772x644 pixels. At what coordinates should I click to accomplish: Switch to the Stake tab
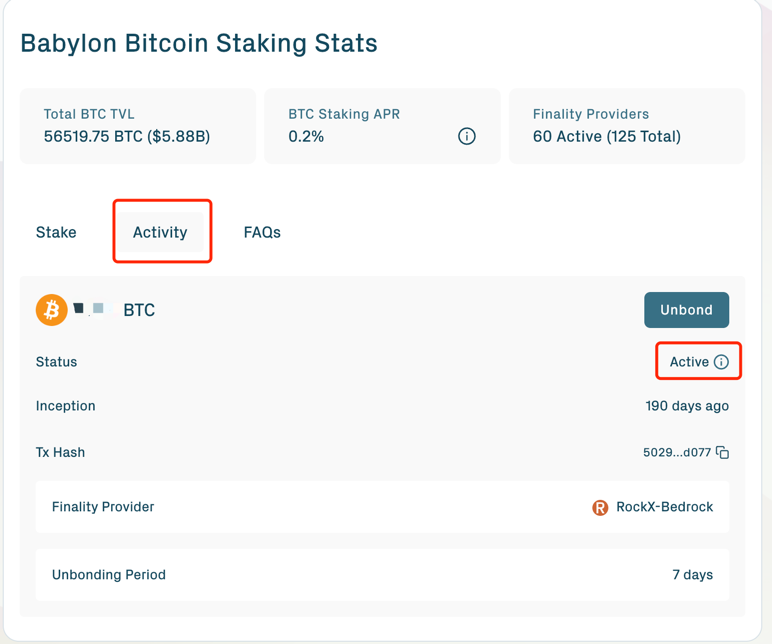point(56,232)
